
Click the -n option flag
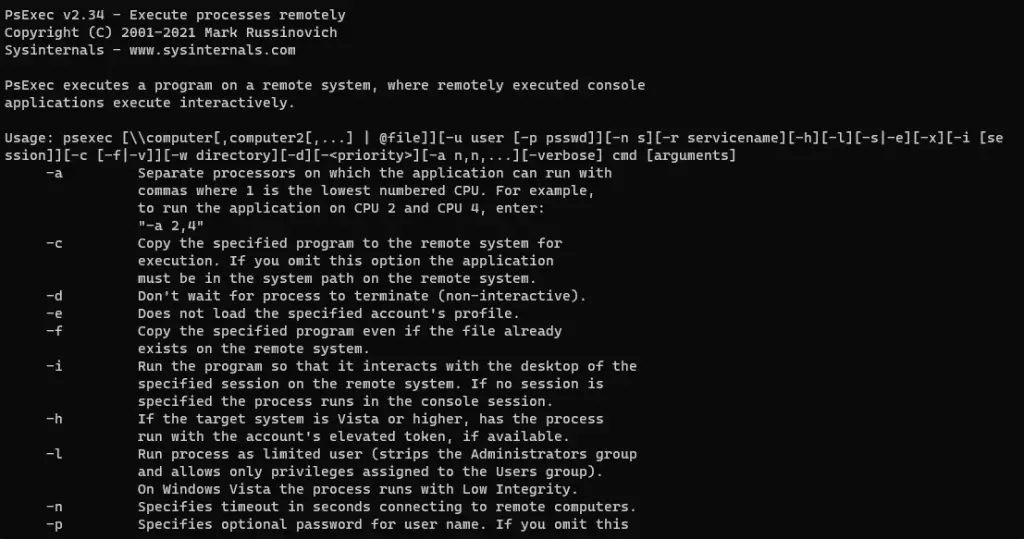coord(54,507)
